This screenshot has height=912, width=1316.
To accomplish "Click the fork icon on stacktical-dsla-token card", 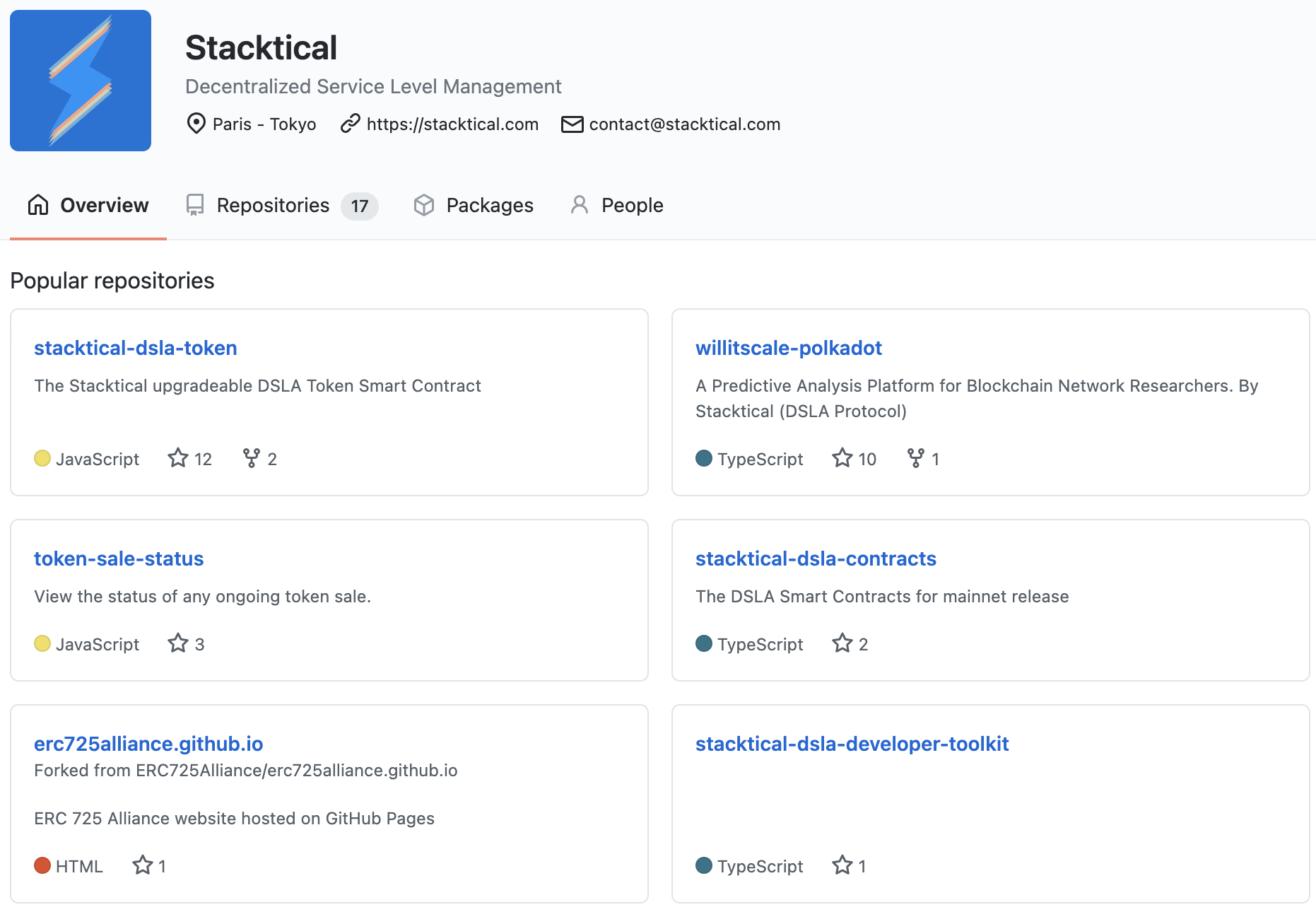I will coord(251,458).
